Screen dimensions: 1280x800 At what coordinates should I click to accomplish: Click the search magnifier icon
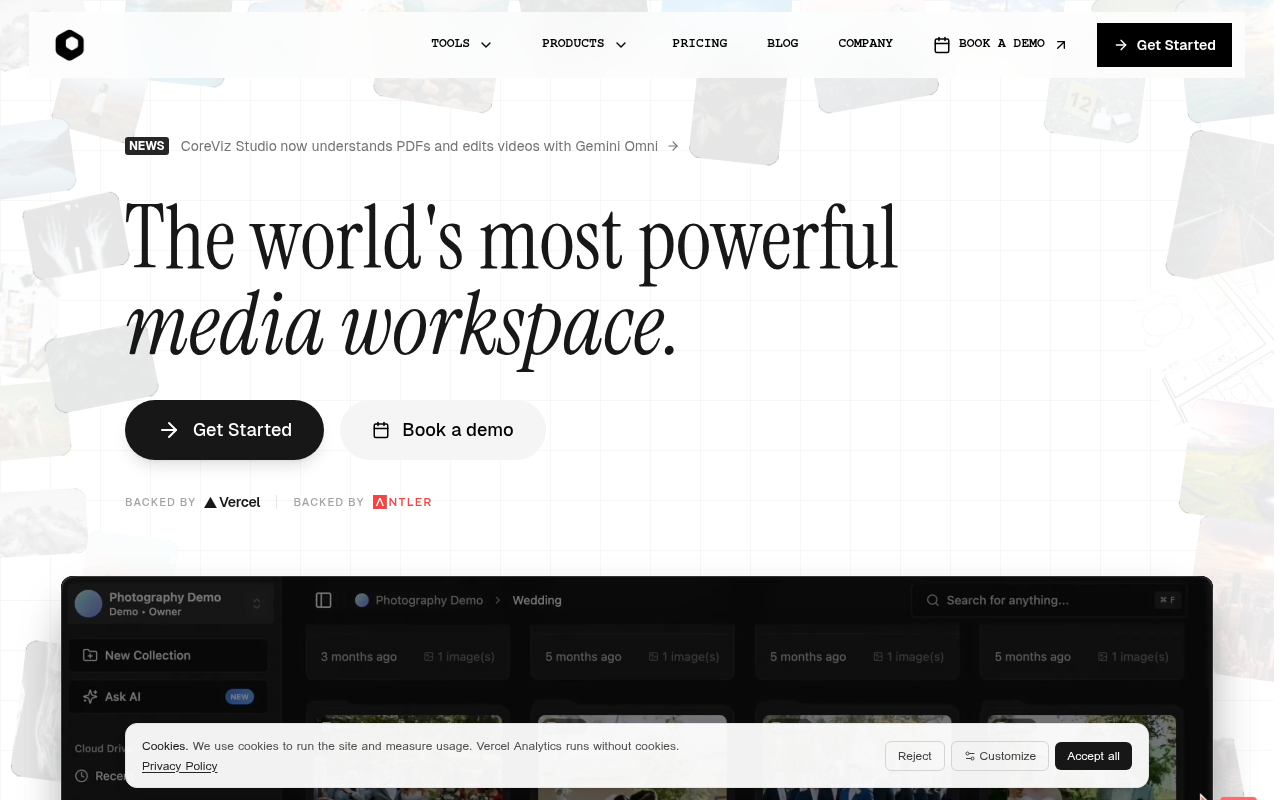click(933, 600)
